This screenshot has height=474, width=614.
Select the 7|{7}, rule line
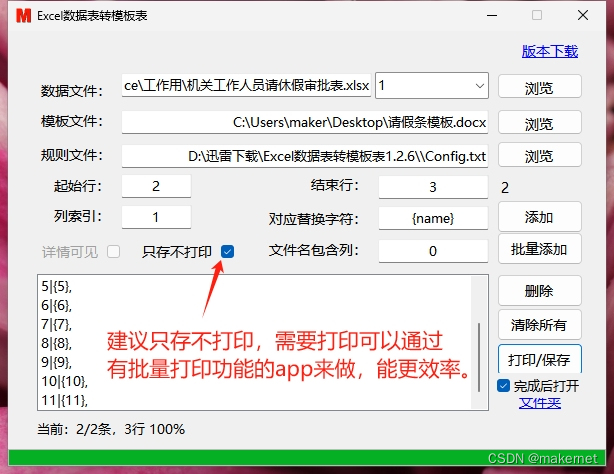coord(57,324)
